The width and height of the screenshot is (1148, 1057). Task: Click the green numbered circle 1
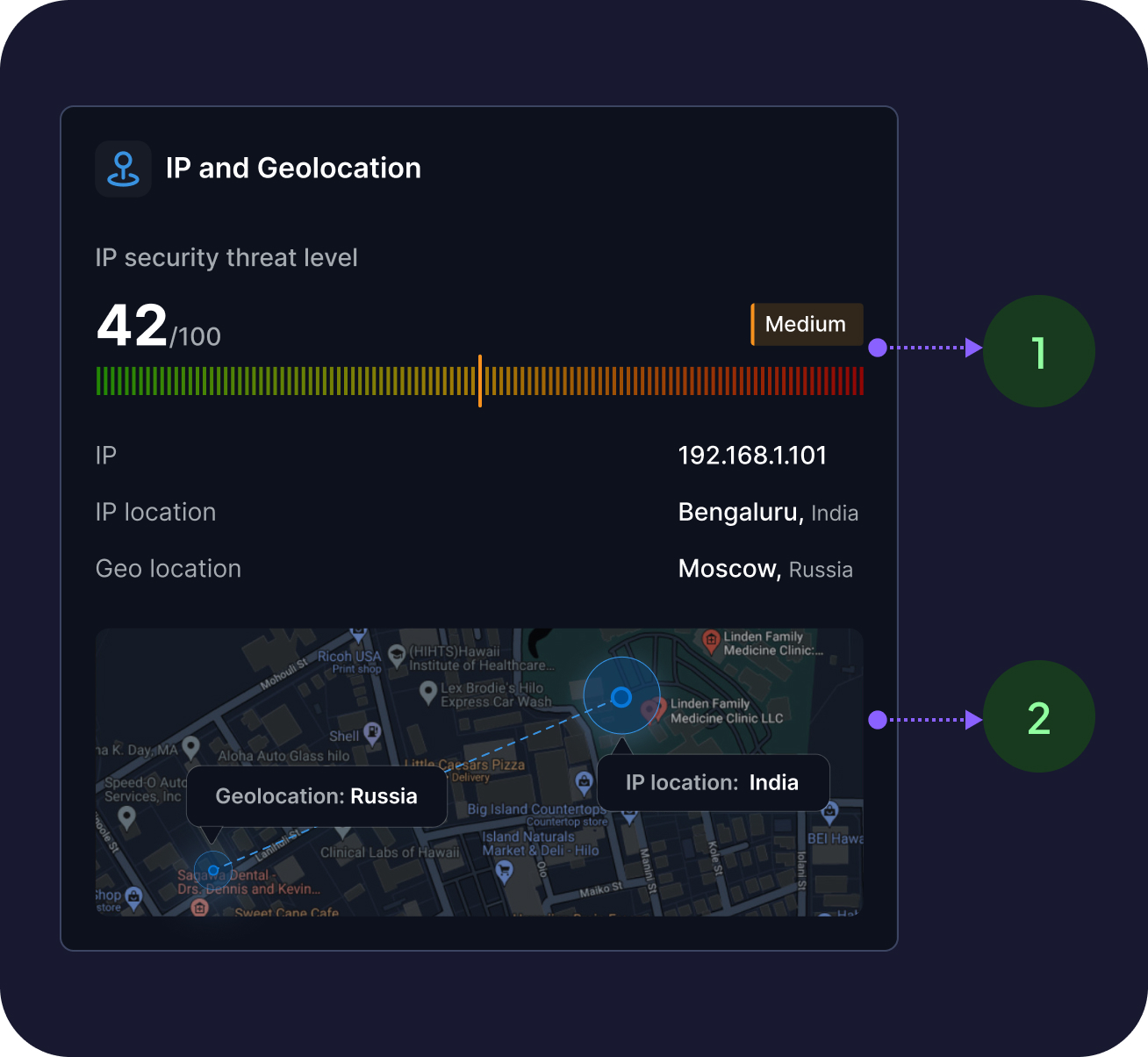point(1038,351)
